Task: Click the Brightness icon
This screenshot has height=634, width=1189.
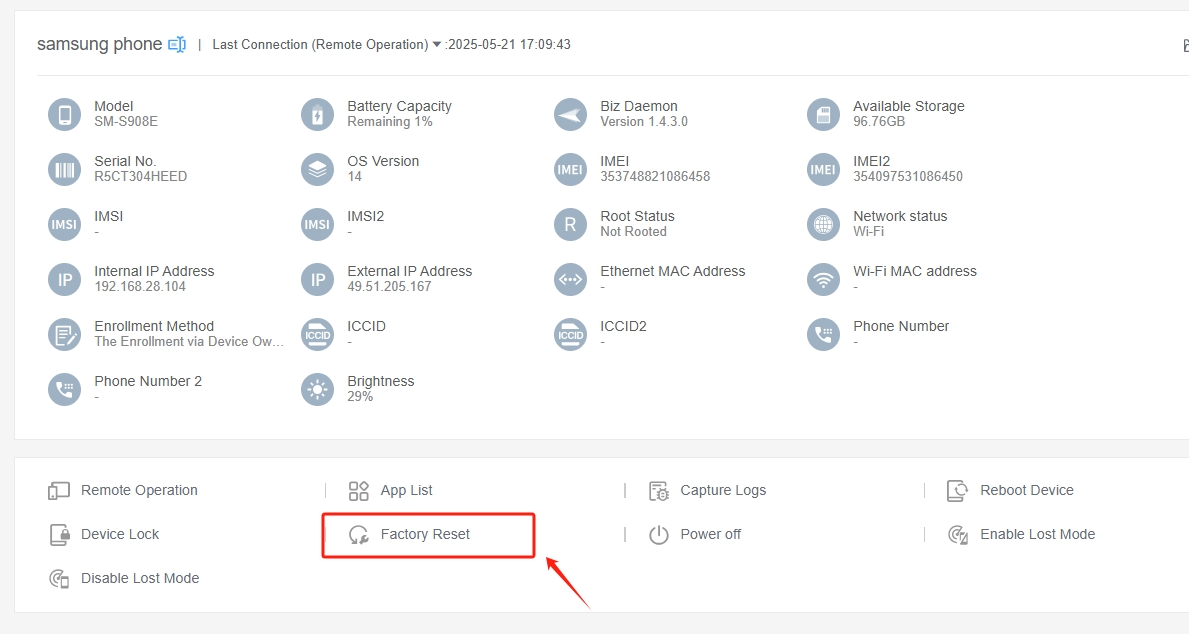Action: tap(317, 389)
